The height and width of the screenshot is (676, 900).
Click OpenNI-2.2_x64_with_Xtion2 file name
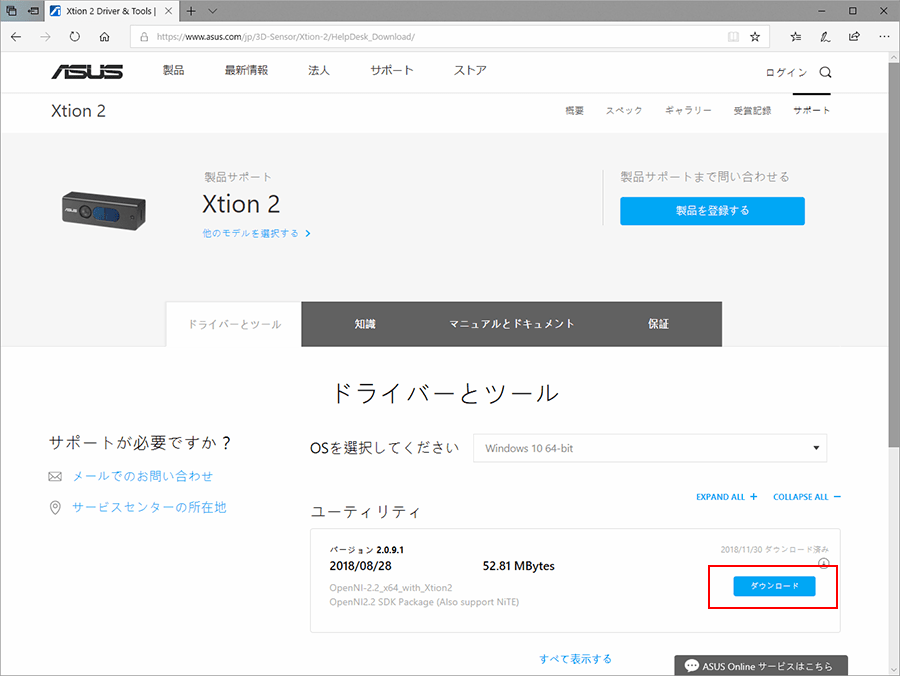[391, 588]
